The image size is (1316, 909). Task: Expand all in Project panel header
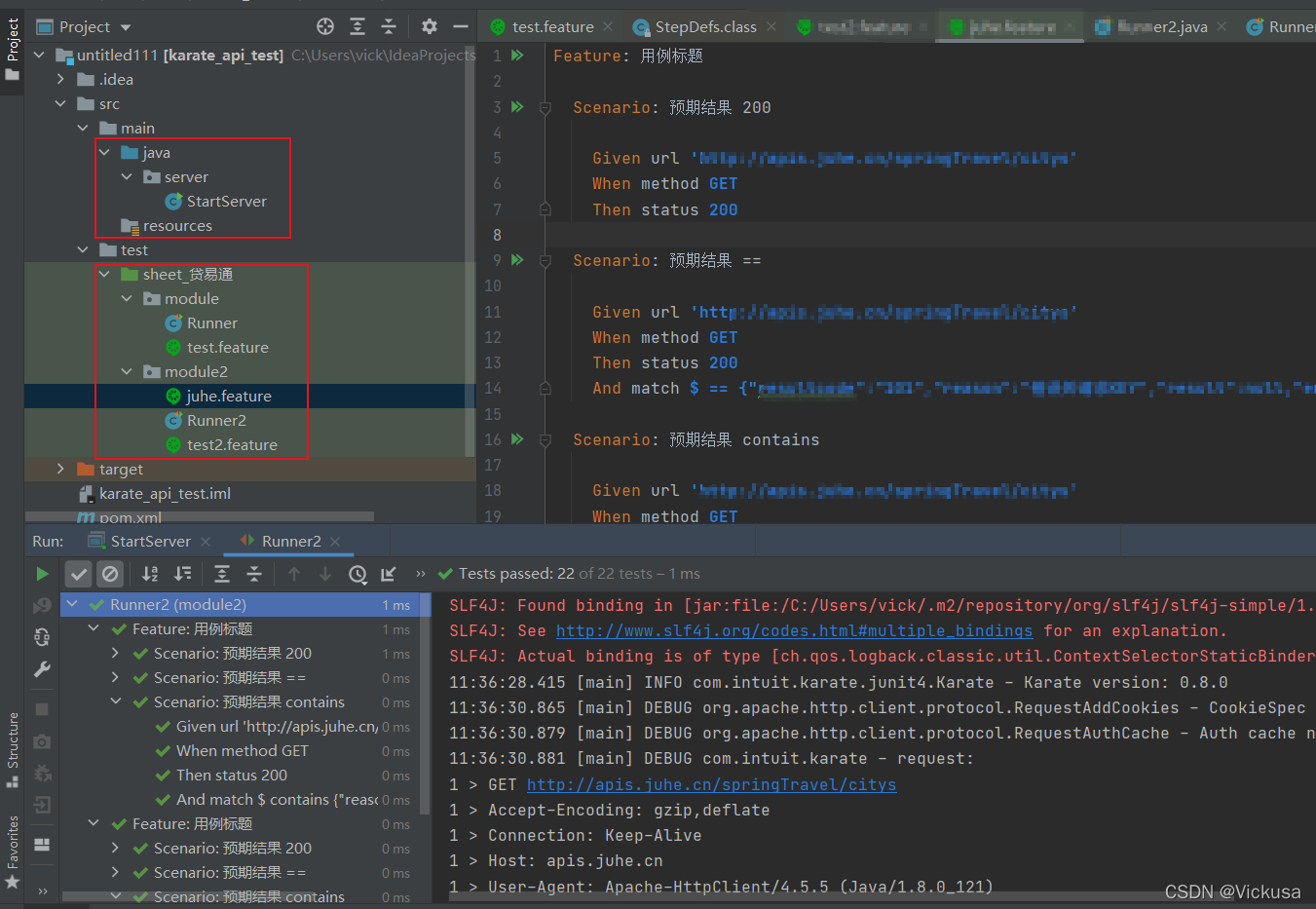coord(357,26)
